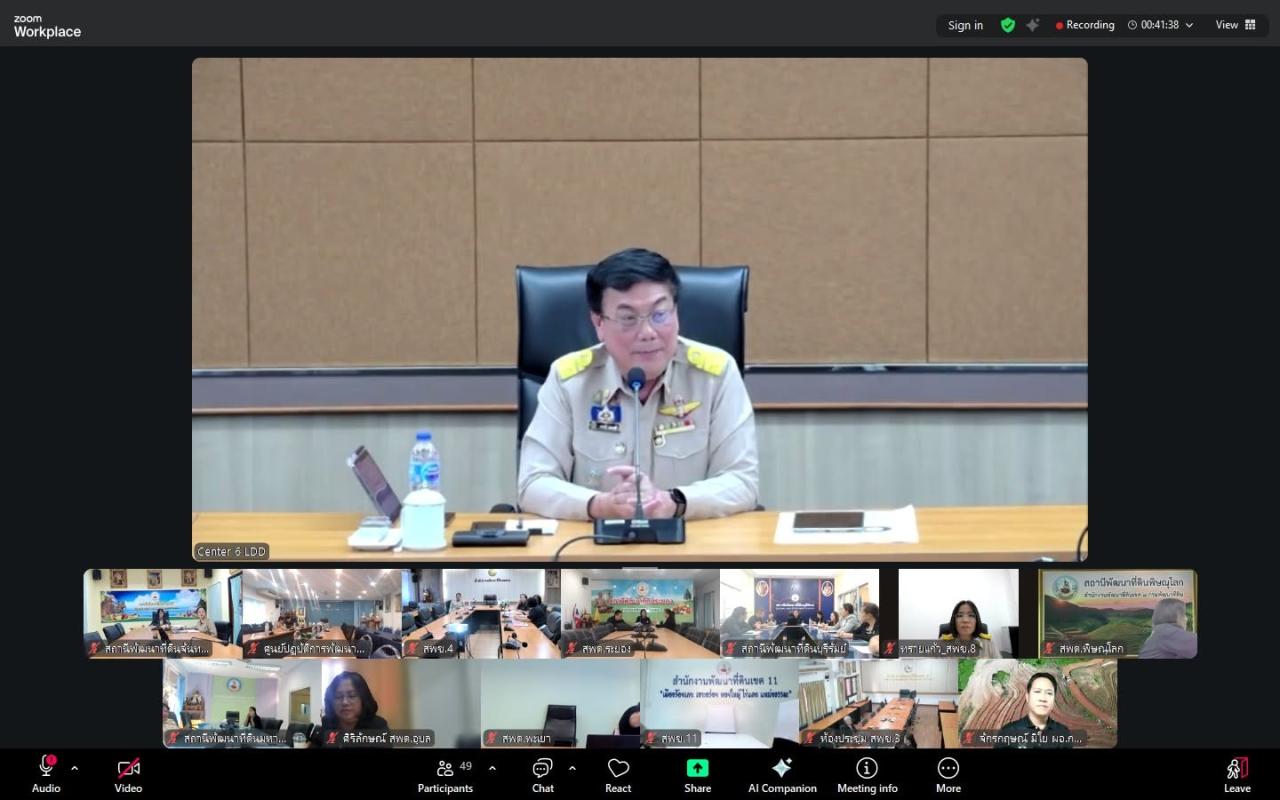Expand Audio options caret

coord(74,768)
